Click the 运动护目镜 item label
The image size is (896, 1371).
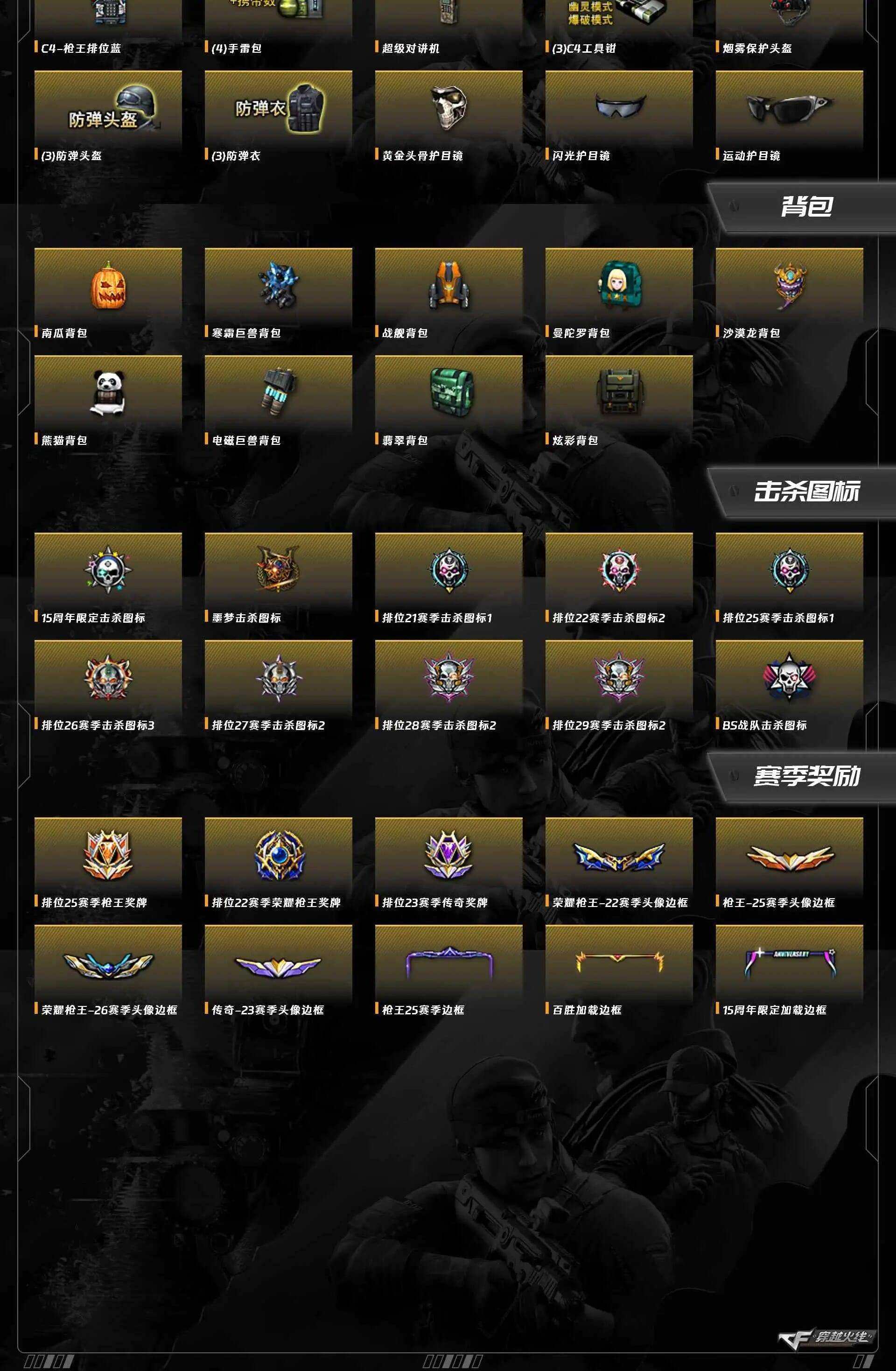tap(751, 155)
